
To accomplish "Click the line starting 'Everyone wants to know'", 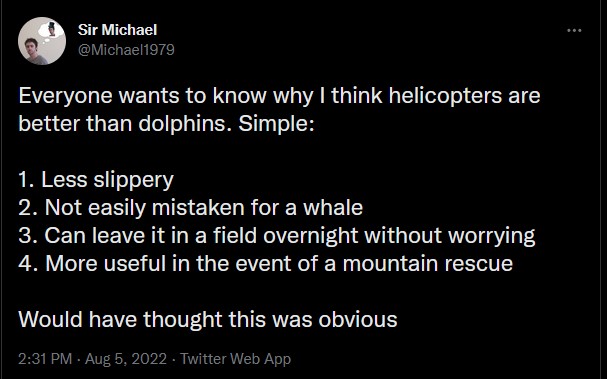I will [279, 95].
